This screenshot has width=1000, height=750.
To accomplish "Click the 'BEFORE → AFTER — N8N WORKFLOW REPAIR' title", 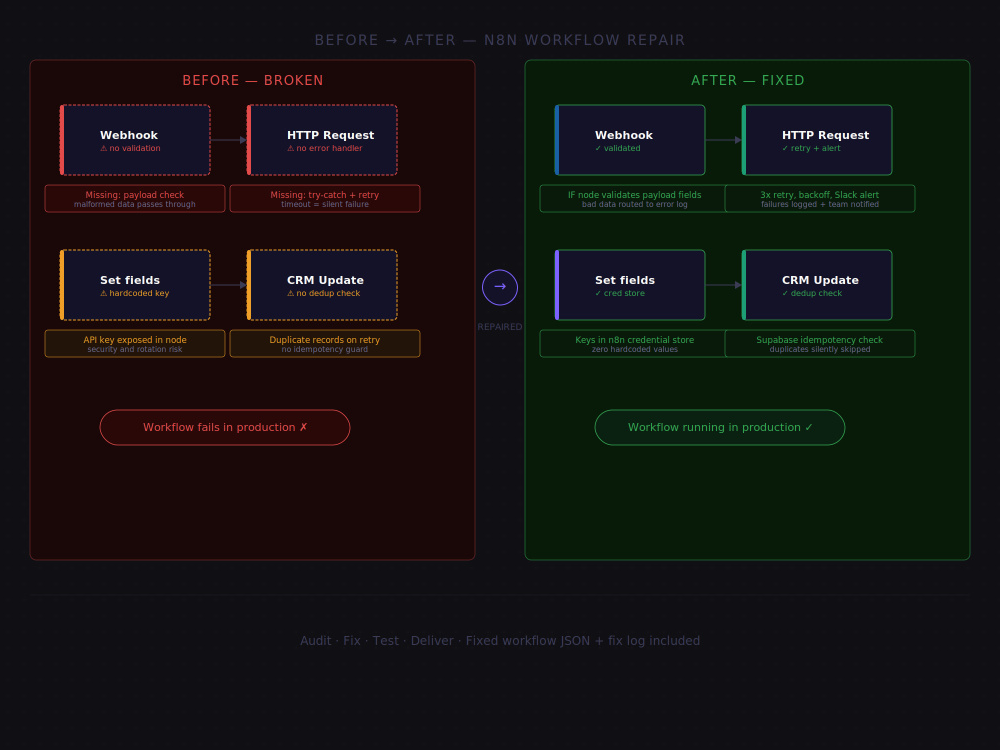I will [499, 40].
